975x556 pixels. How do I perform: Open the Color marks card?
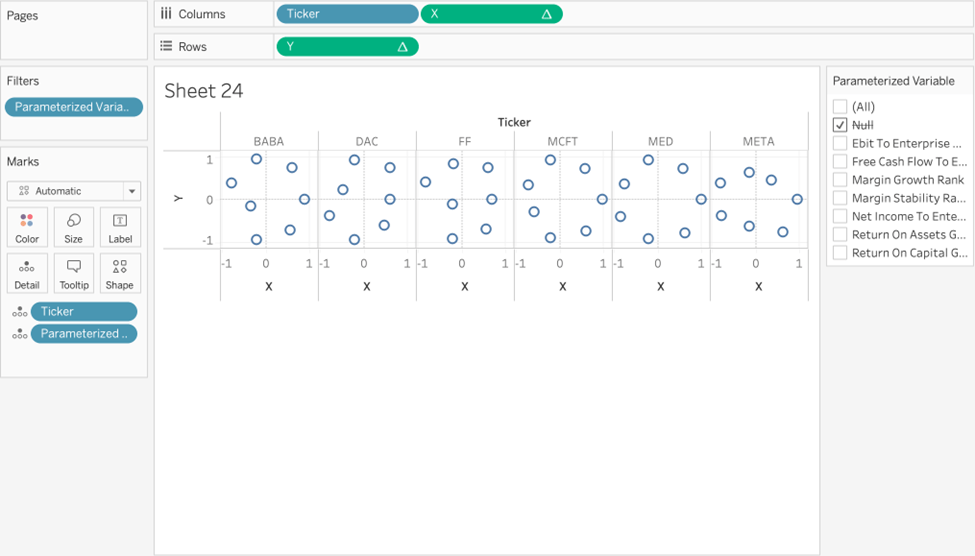point(27,228)
